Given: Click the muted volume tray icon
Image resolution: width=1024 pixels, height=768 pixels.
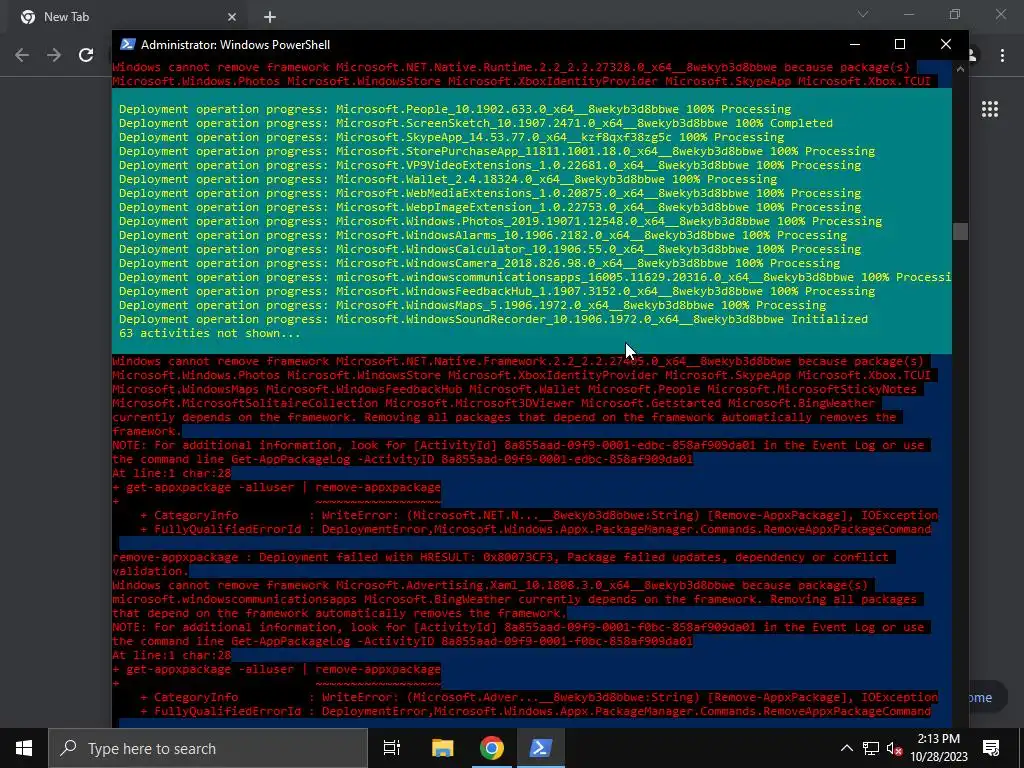Looking at the screenshot, I should tap(894, 748).
